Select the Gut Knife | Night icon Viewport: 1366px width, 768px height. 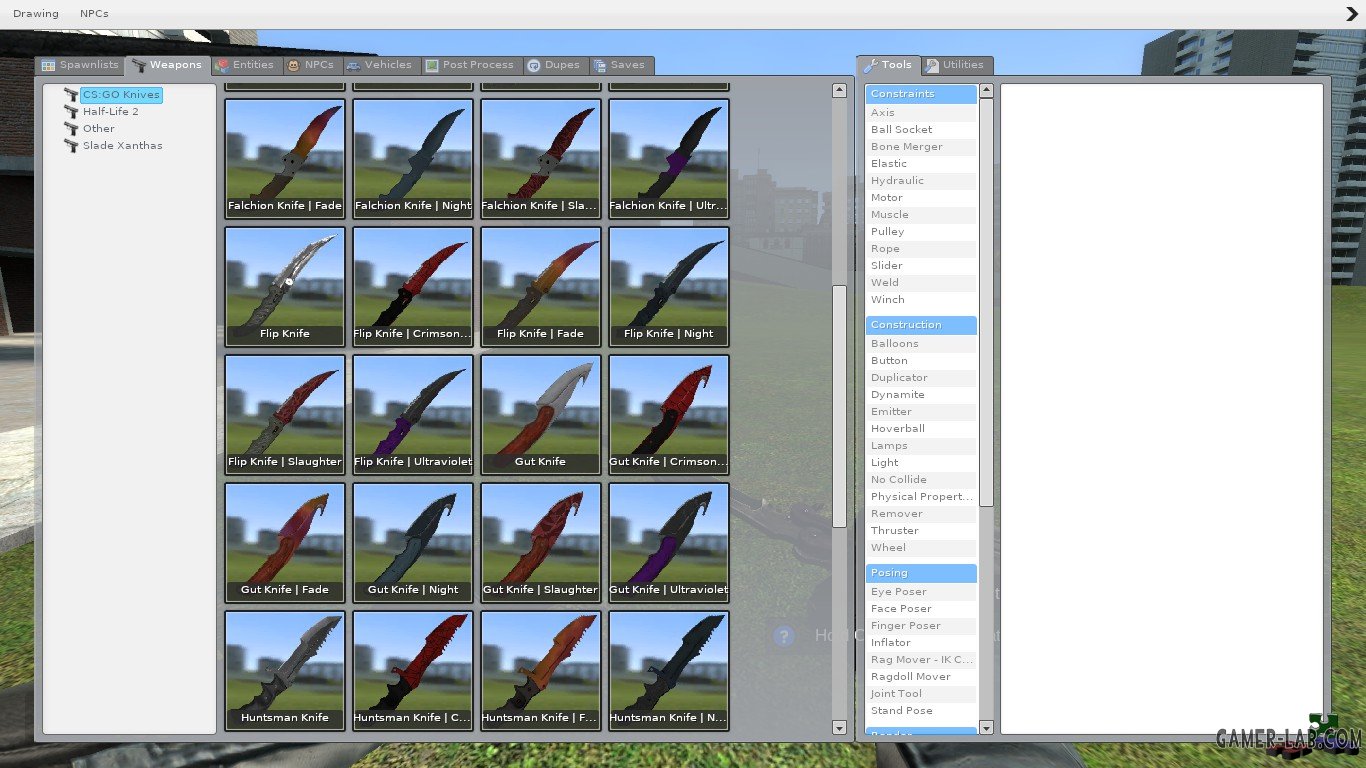pos(413,543)
